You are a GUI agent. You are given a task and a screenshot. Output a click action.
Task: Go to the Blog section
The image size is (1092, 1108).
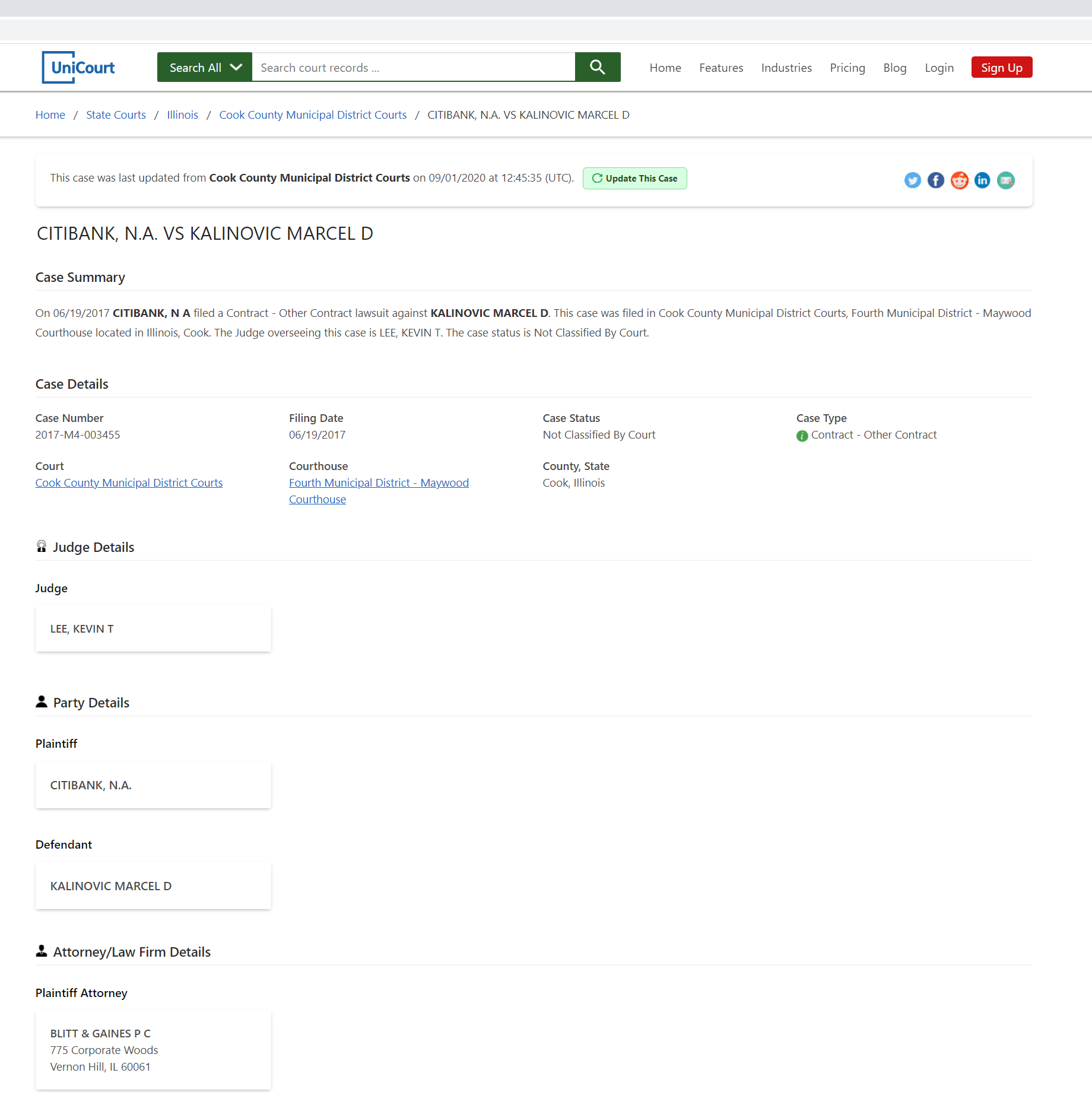point(894,68)
